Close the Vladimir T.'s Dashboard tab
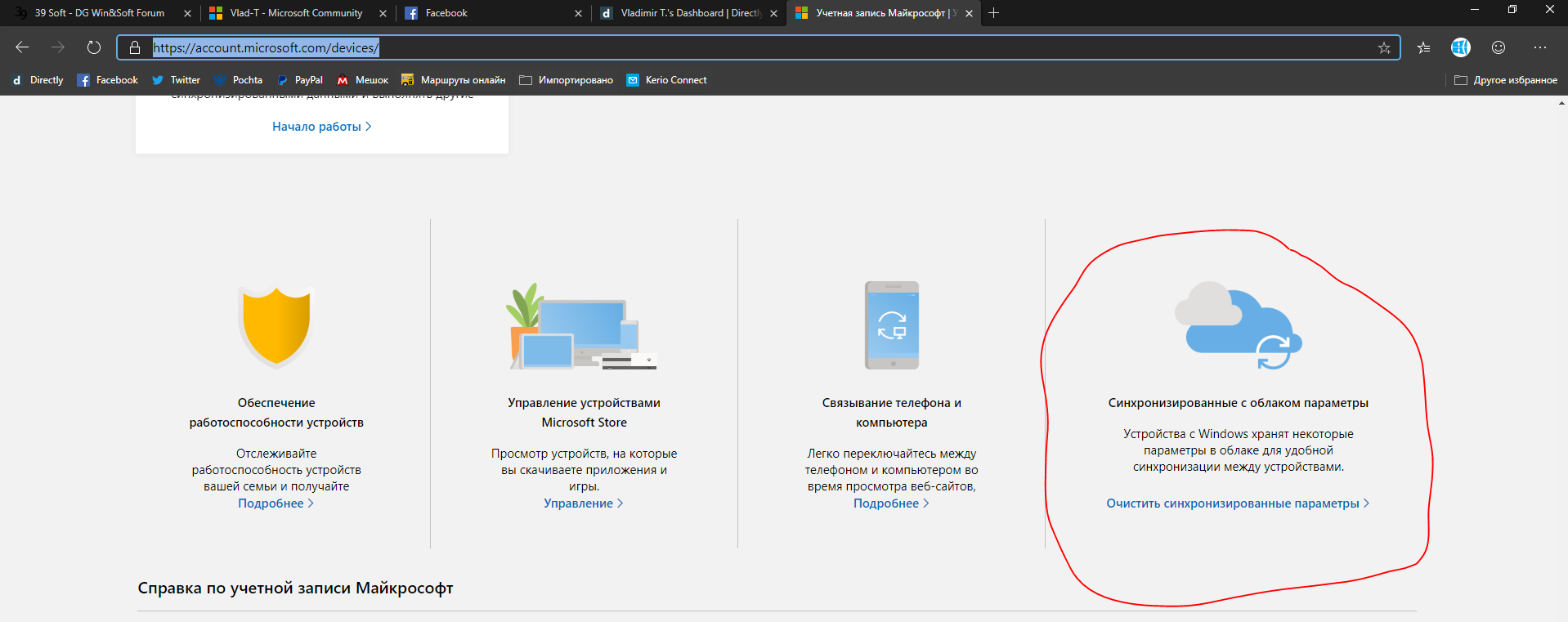Viewport: 1568px width, 622px height. click(773, 13)
